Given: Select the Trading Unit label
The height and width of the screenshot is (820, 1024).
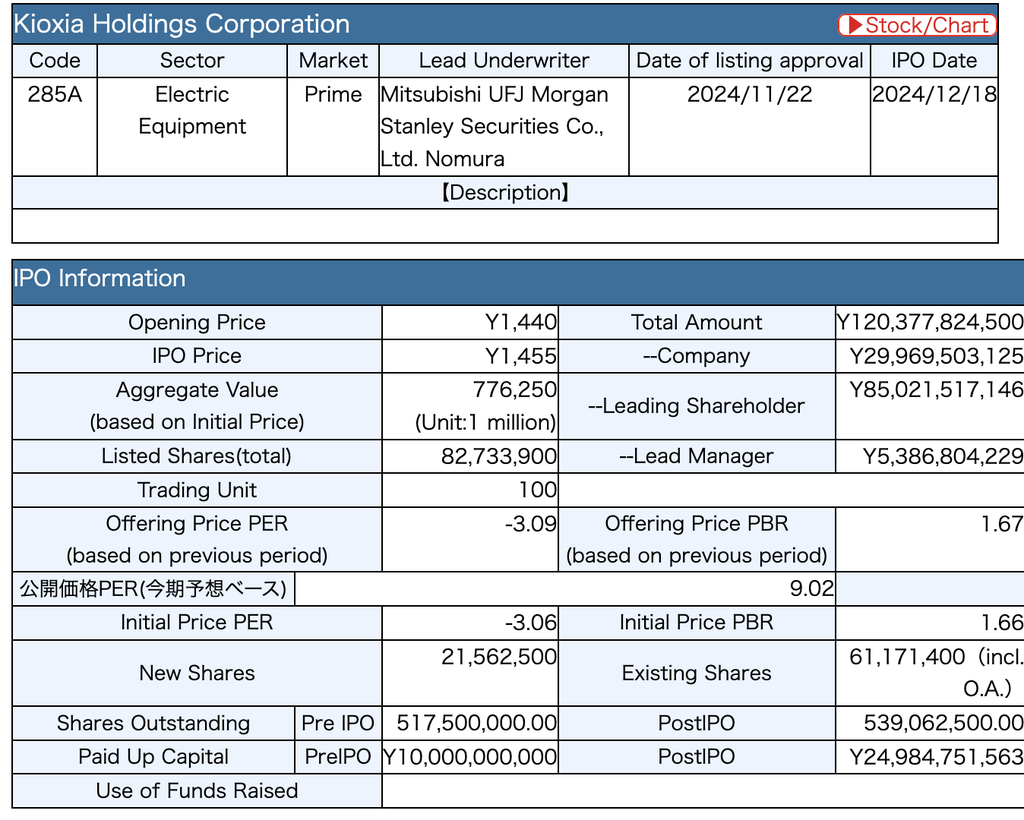Looking at the screenshot, I should [x=197, y=490].
